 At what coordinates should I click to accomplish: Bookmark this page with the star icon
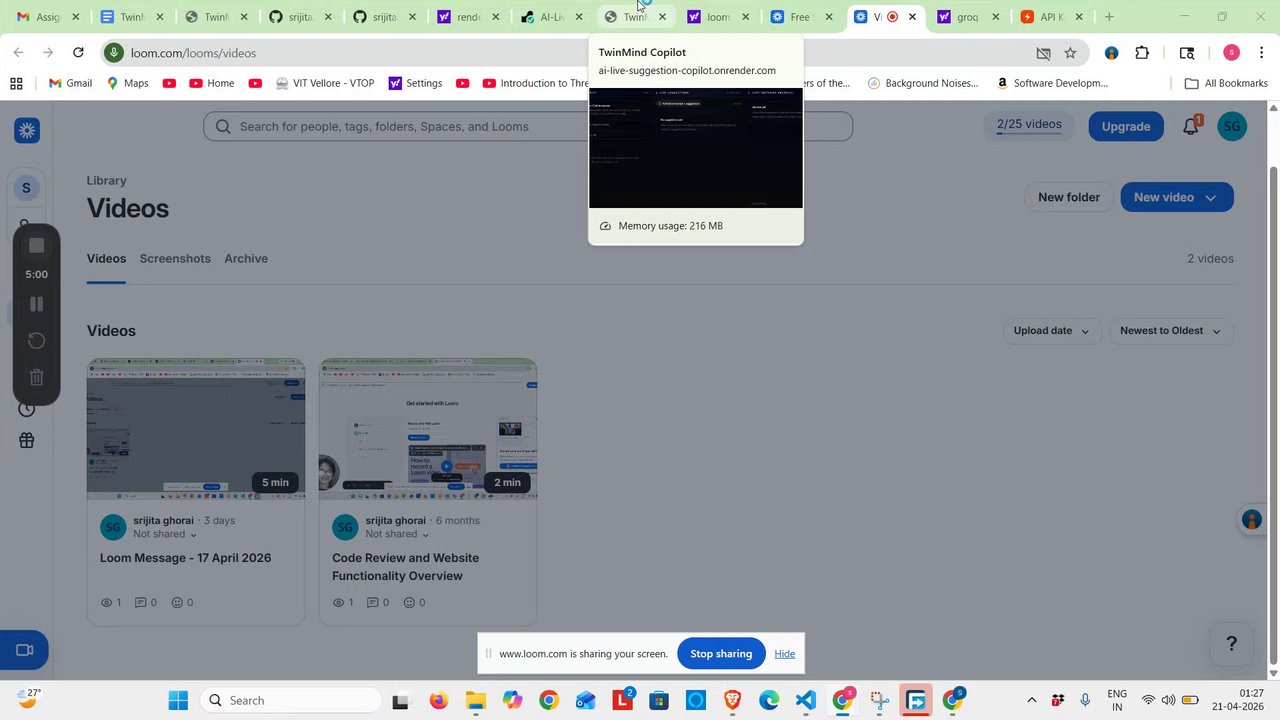point(1070,53)
